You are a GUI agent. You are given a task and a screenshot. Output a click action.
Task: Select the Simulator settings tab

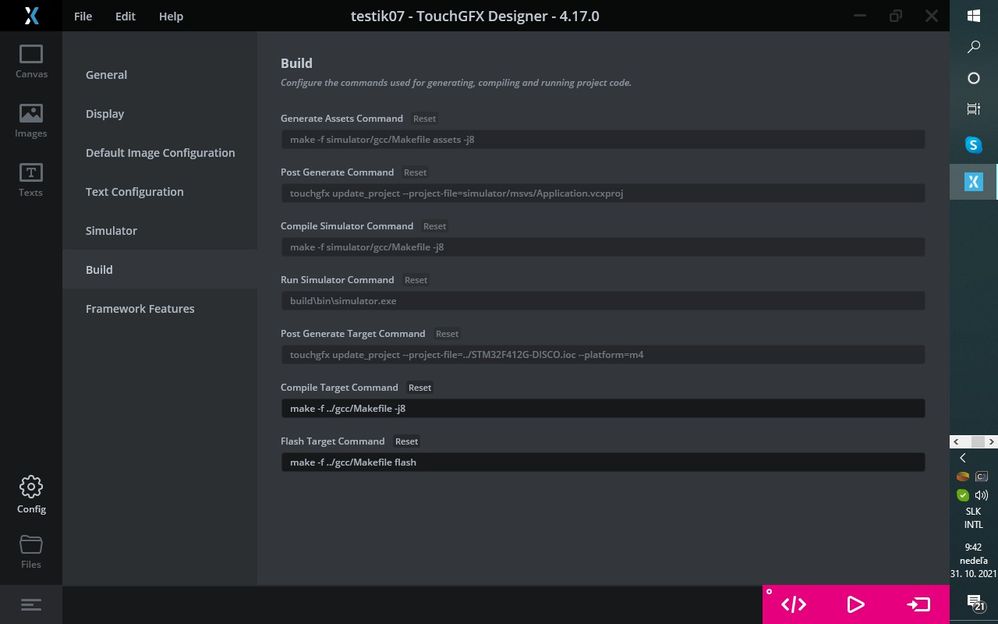(160, 230)
